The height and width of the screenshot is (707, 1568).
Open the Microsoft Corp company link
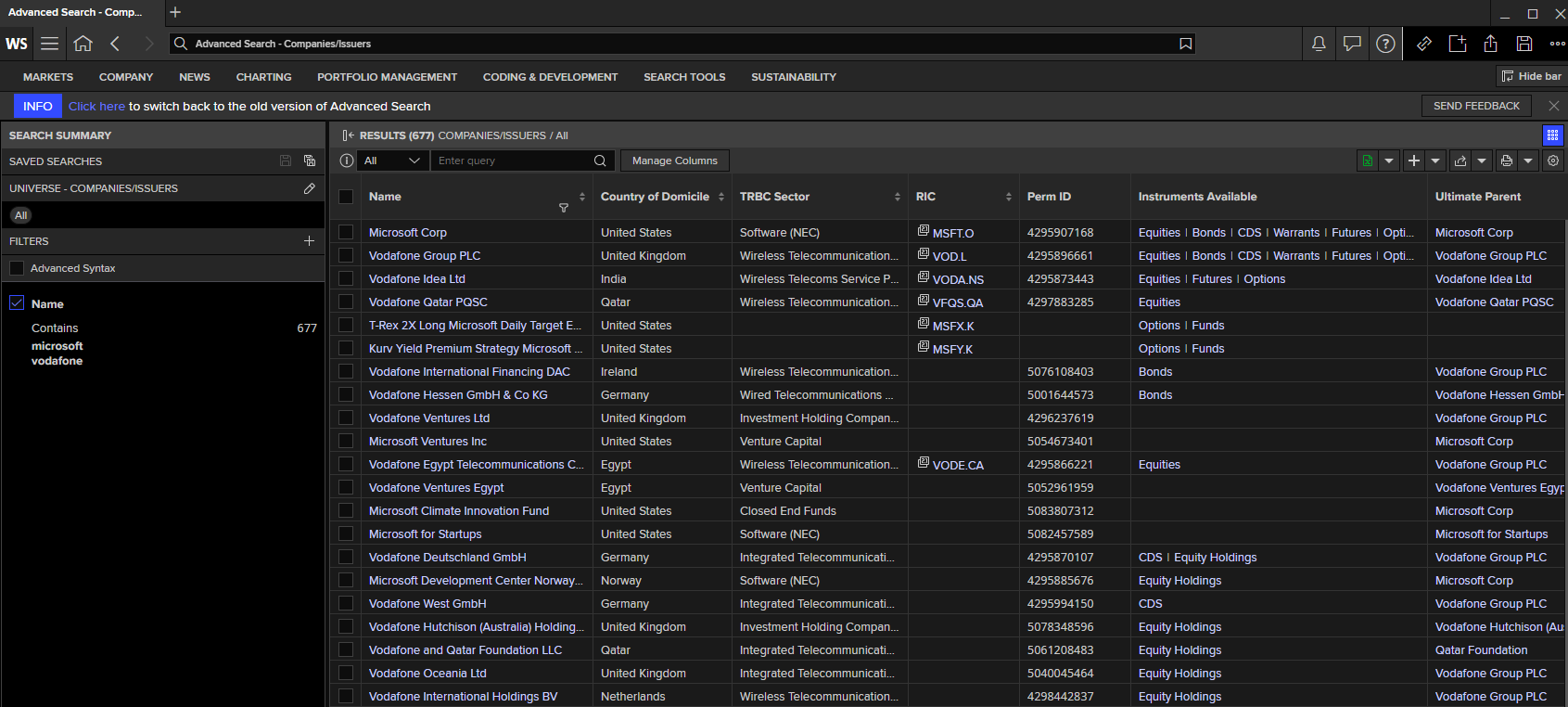point(408,232)
